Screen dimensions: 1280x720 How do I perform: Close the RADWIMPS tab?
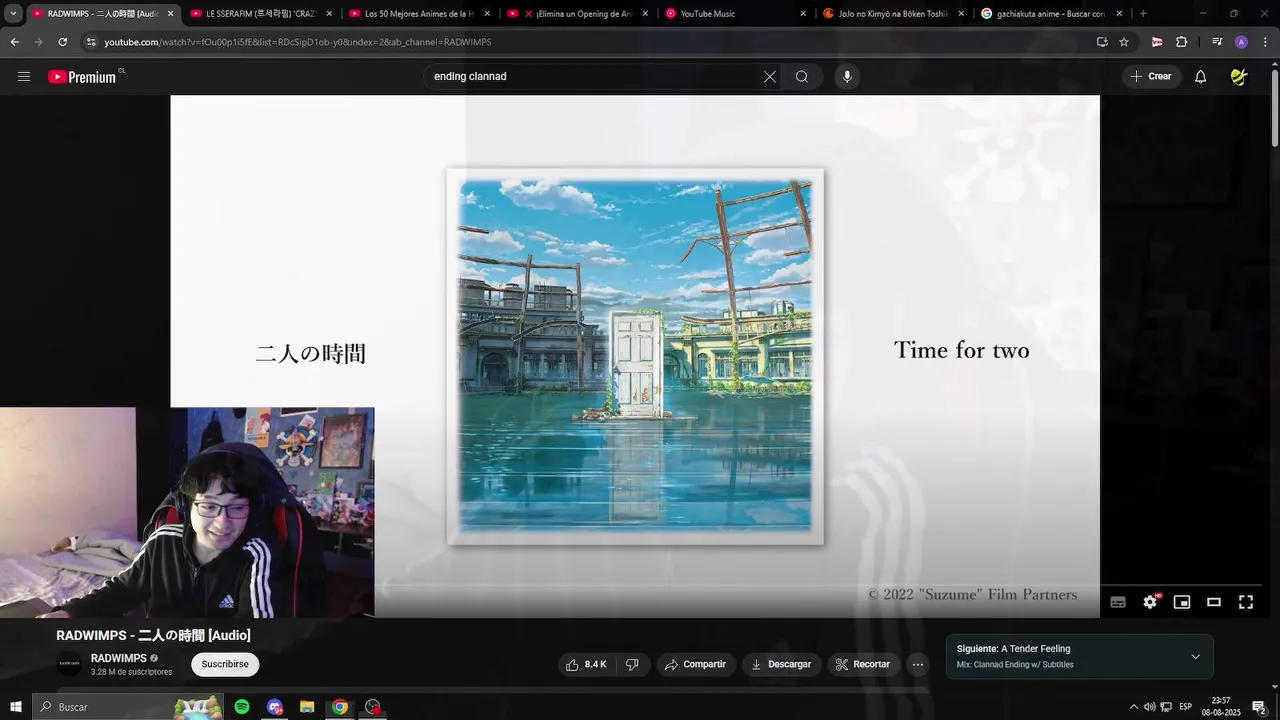[x=171, y=14]
